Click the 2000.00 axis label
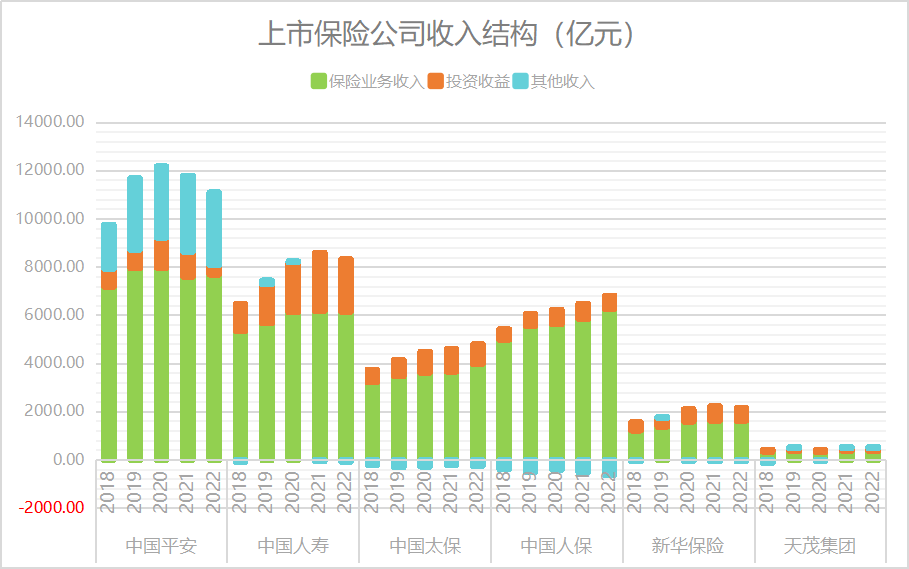This screenshot has width=909, height=569. 54,411
